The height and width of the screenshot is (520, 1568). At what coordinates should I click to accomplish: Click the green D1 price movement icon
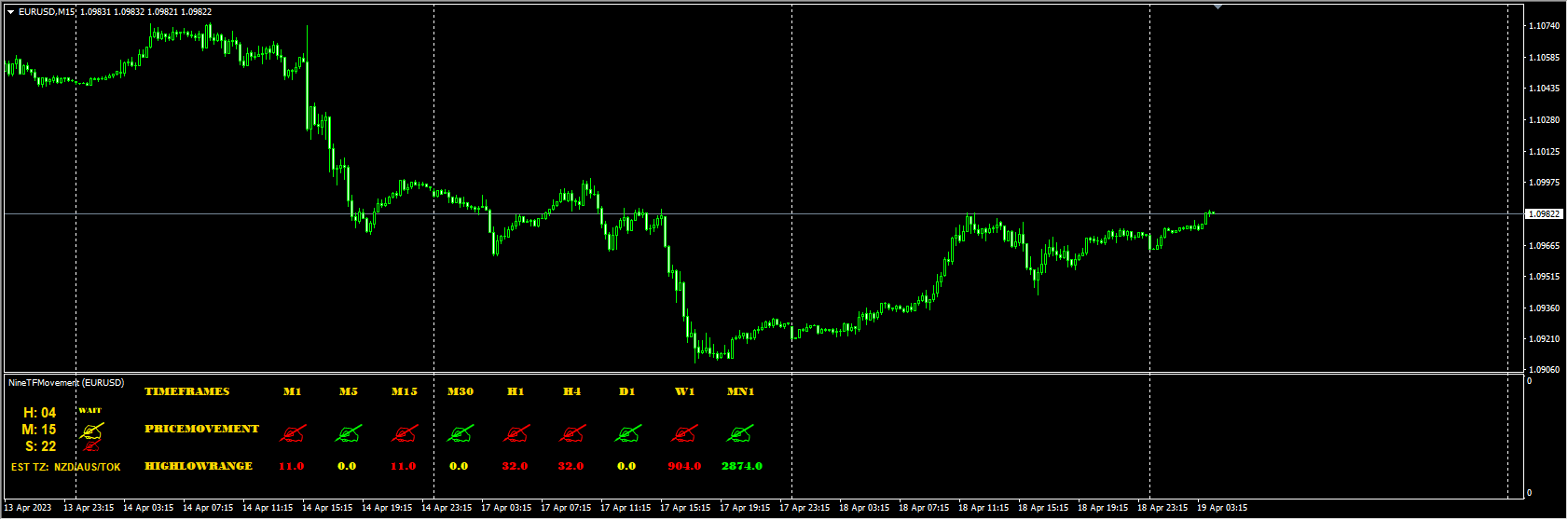point(628,433)
